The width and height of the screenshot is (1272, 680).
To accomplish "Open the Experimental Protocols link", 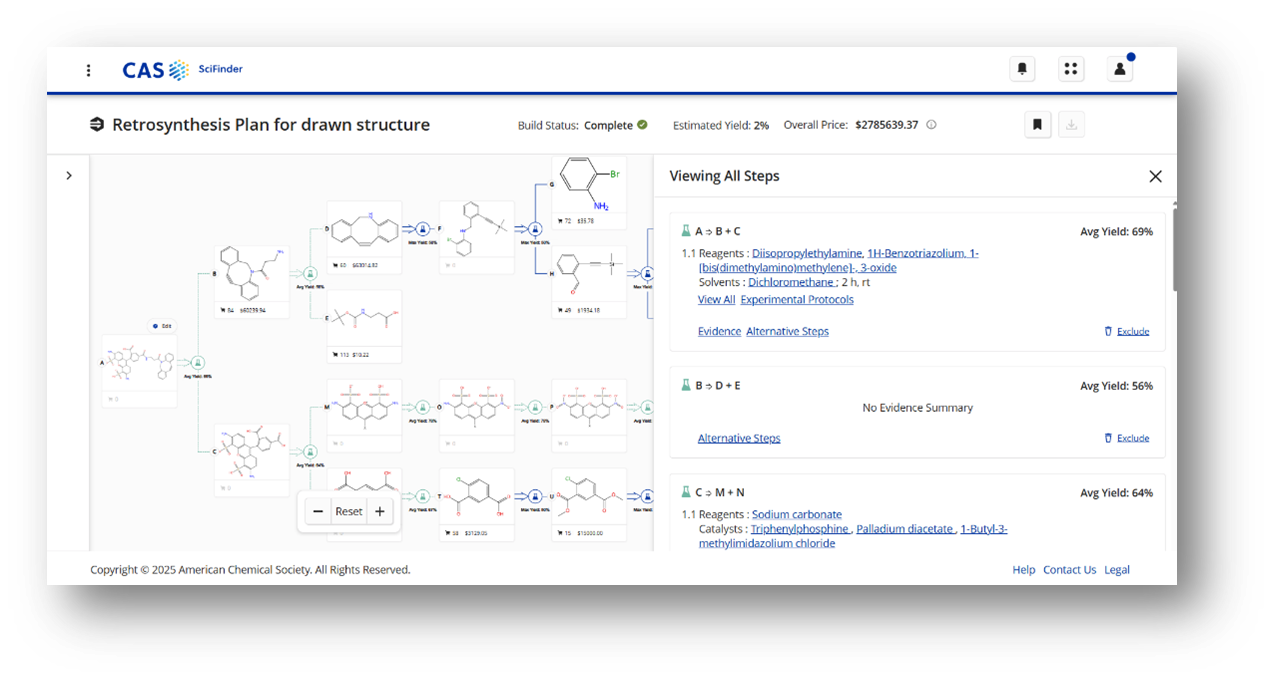I will click(797, 299).
